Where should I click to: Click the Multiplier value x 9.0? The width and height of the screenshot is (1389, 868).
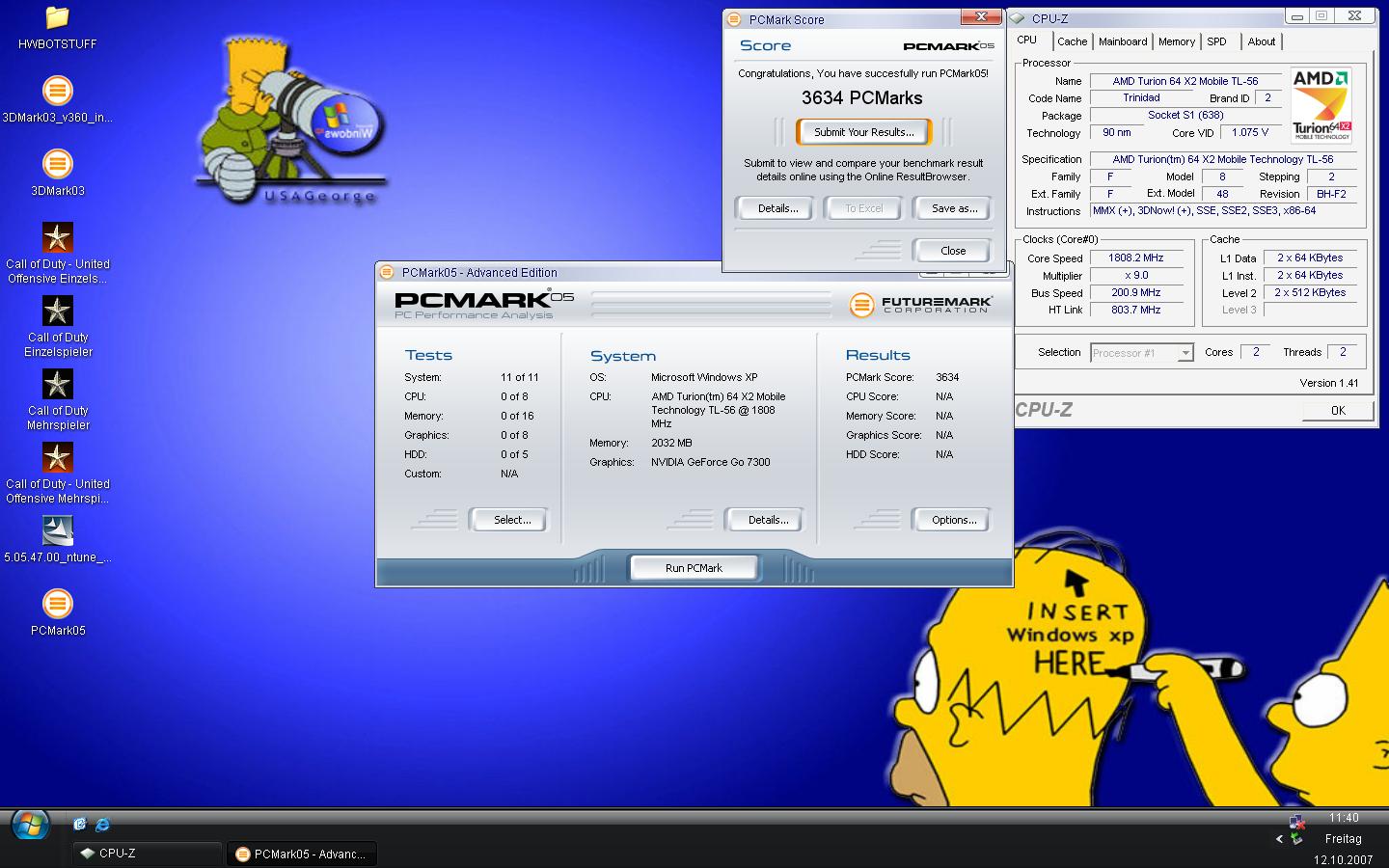click(x=1135, y=276)
